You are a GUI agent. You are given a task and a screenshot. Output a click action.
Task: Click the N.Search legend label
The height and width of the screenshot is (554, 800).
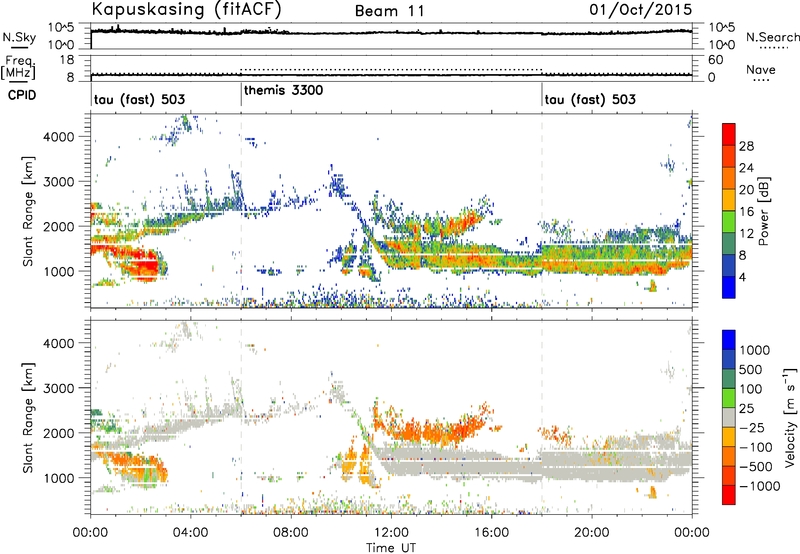[x=772, y=37]
